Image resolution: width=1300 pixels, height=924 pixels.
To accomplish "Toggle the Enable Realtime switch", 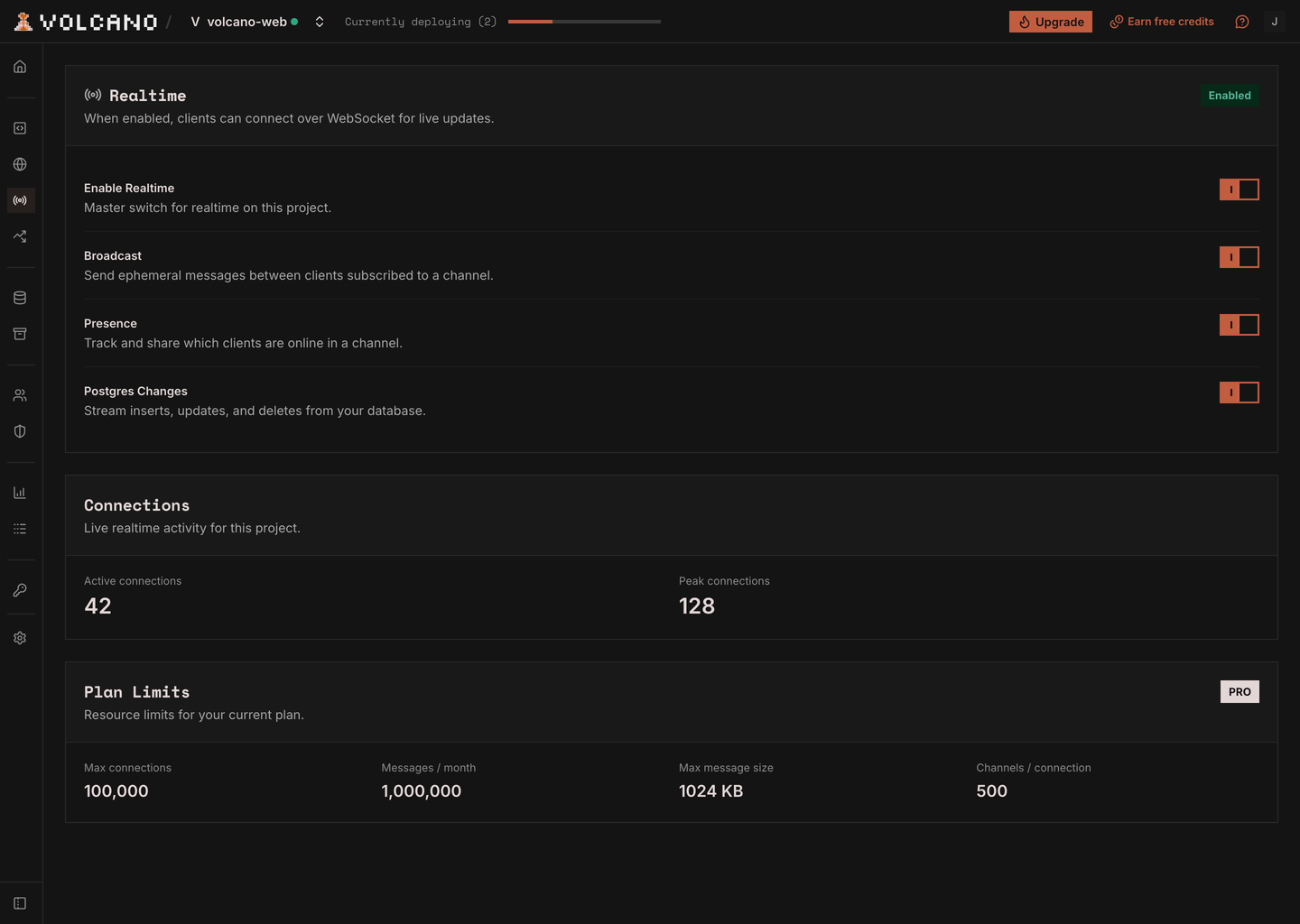I will [1239, 189].
